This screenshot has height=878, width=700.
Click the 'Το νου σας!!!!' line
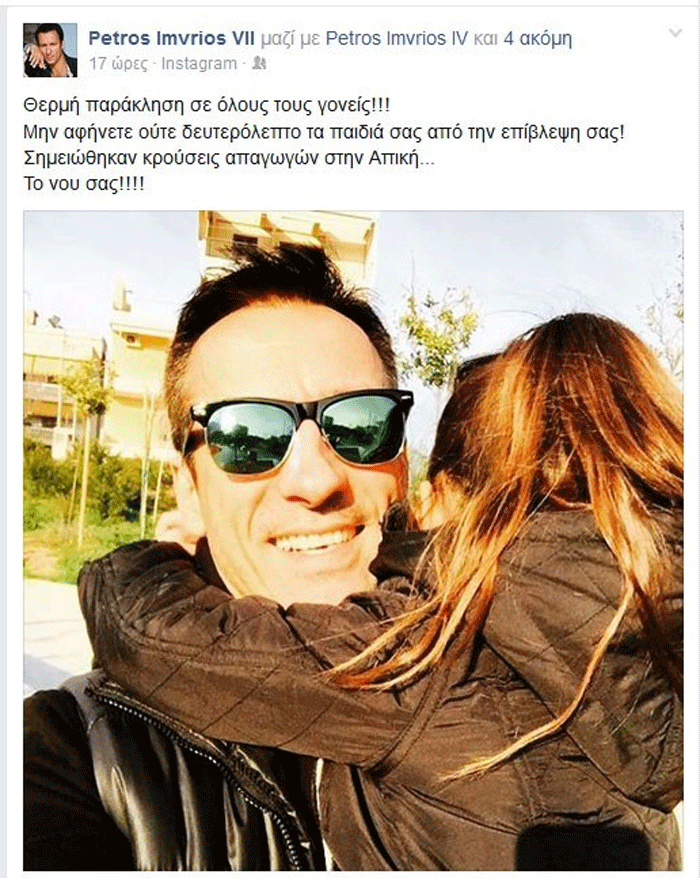[84, 185]
